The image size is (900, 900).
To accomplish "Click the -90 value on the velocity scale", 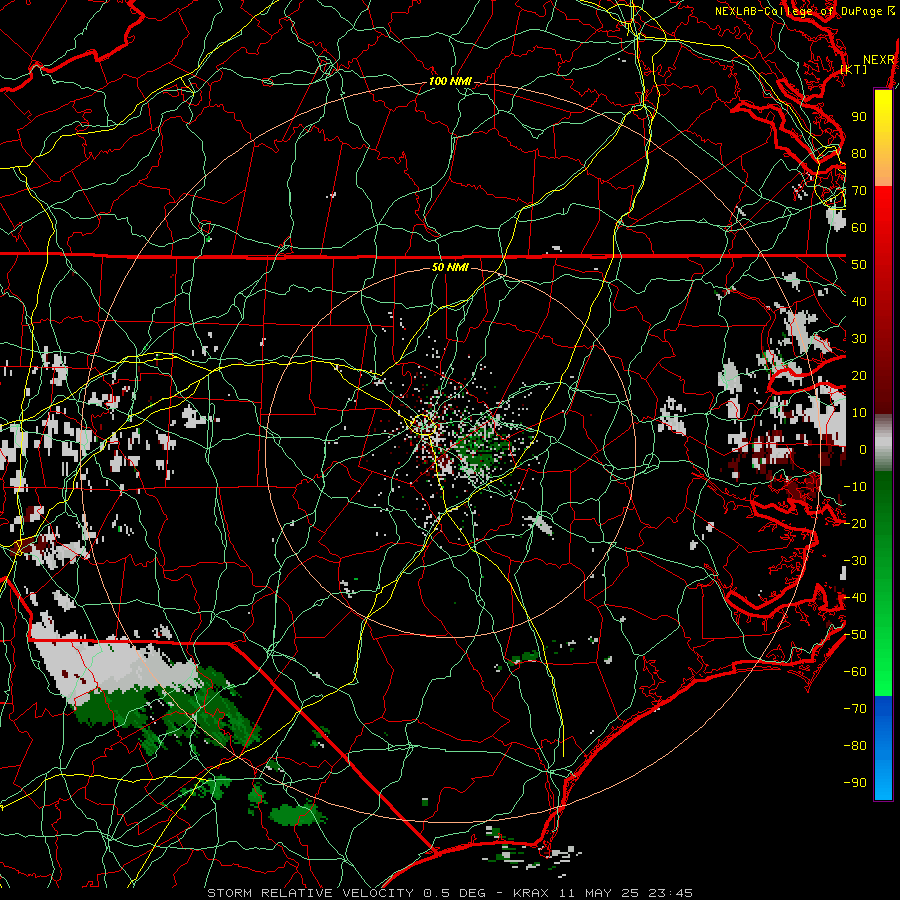I will coord(855,783).
